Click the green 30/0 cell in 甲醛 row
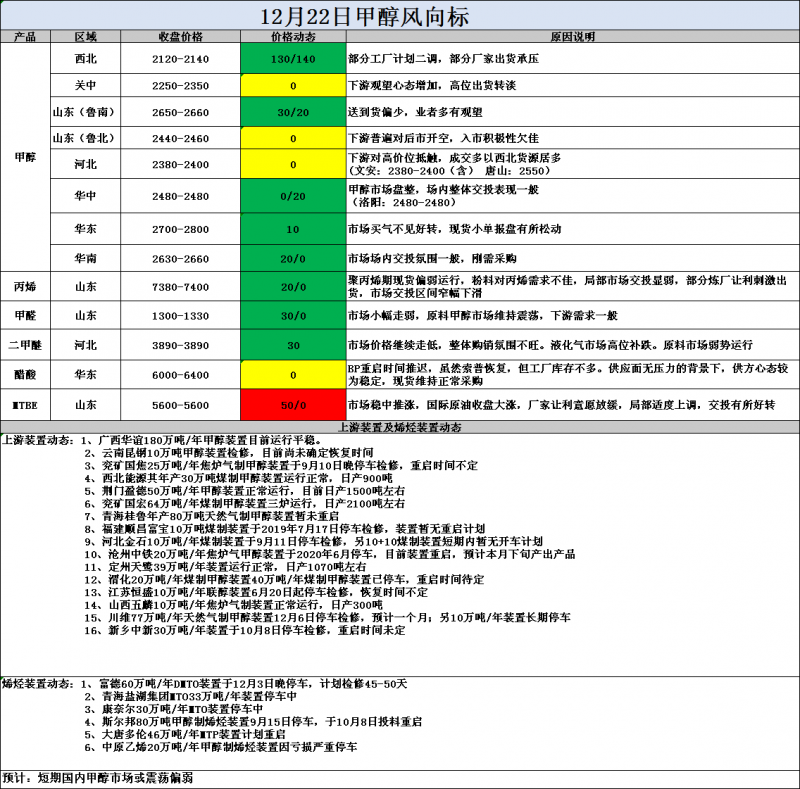The image size is (800, 789). (293, 315)
